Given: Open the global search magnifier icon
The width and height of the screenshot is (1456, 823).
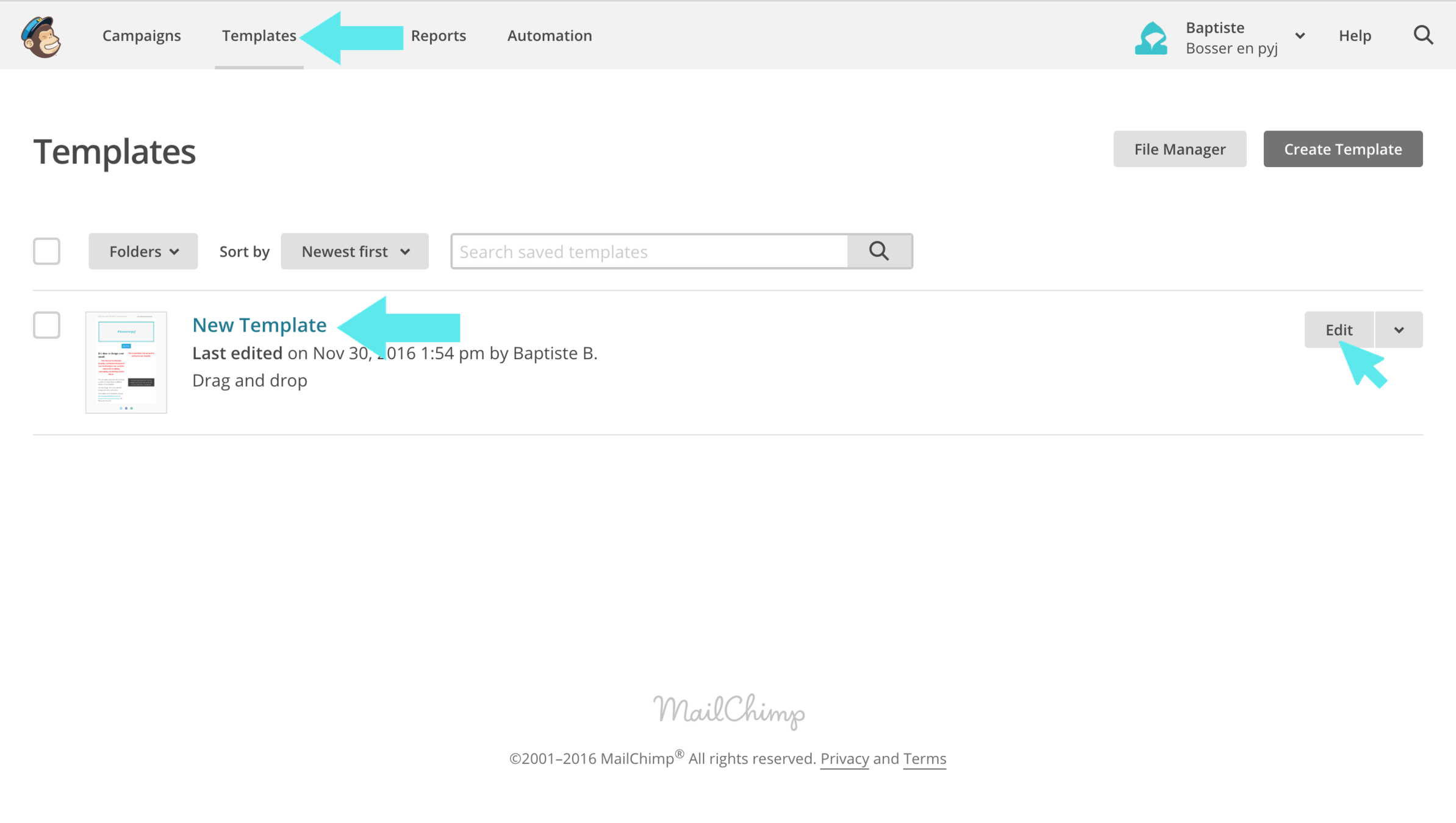Looking at the screenshot, I should [1423, 35].
